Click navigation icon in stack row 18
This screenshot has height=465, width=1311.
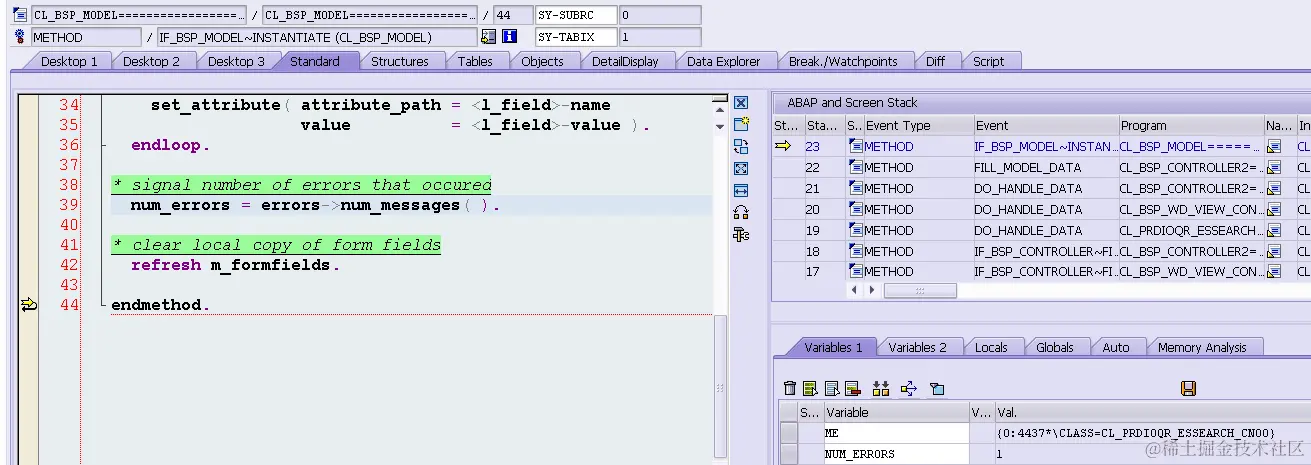point(1274,251)
